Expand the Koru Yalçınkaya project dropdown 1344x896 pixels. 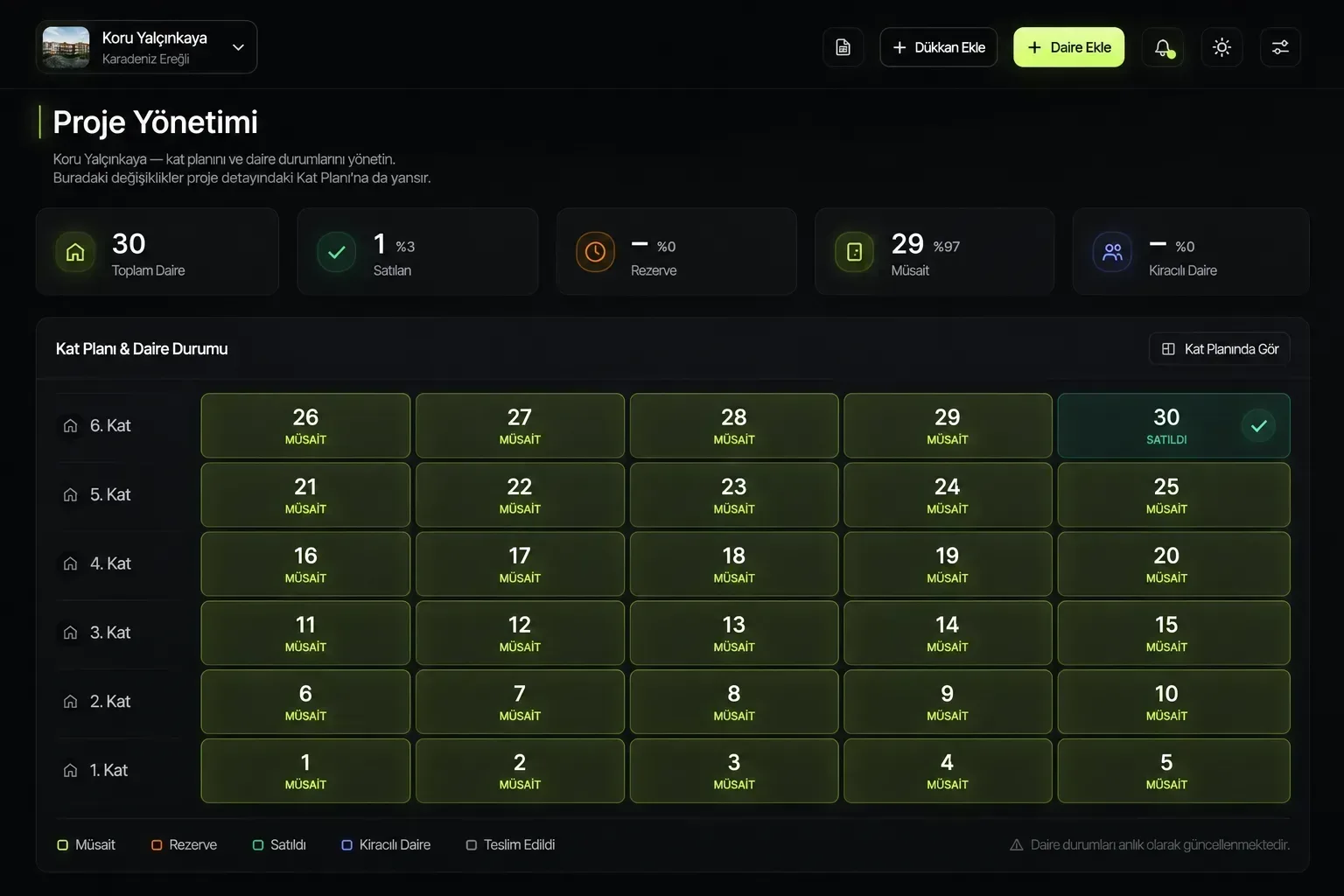coord(147,47)
